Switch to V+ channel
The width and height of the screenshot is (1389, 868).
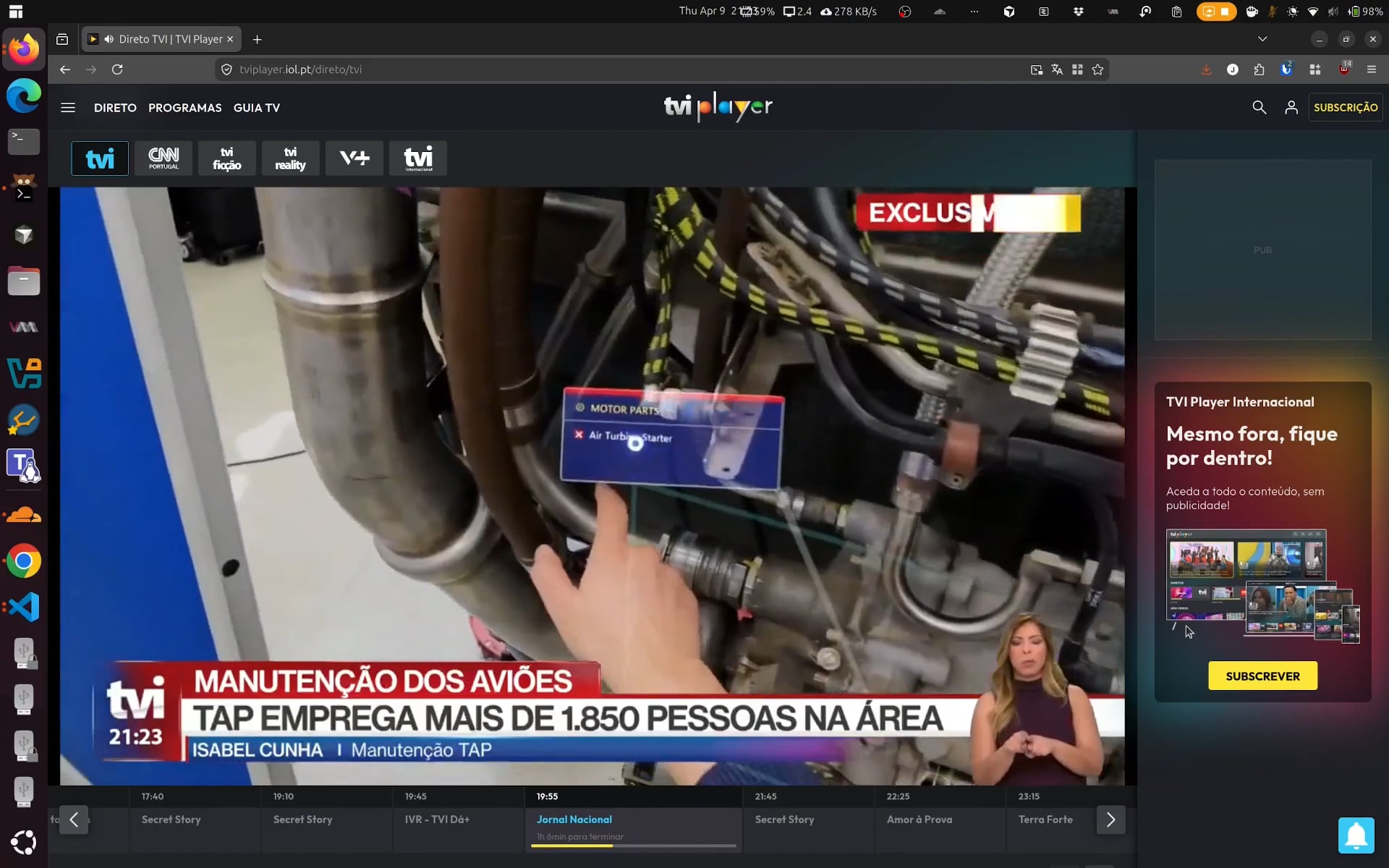click(354, 158)
